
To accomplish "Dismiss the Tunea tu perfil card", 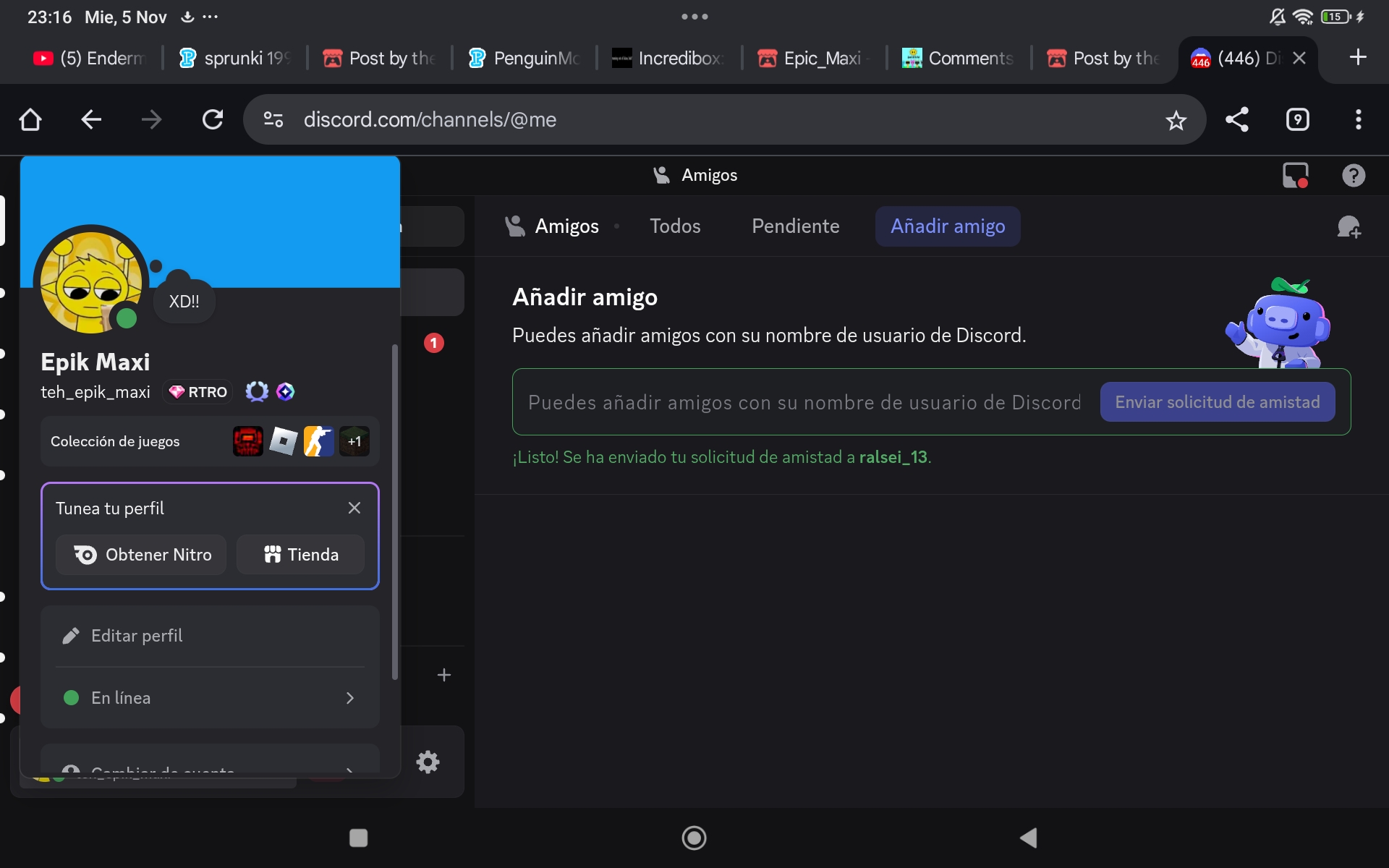I will pyautogui.click(x=354, y=508).
